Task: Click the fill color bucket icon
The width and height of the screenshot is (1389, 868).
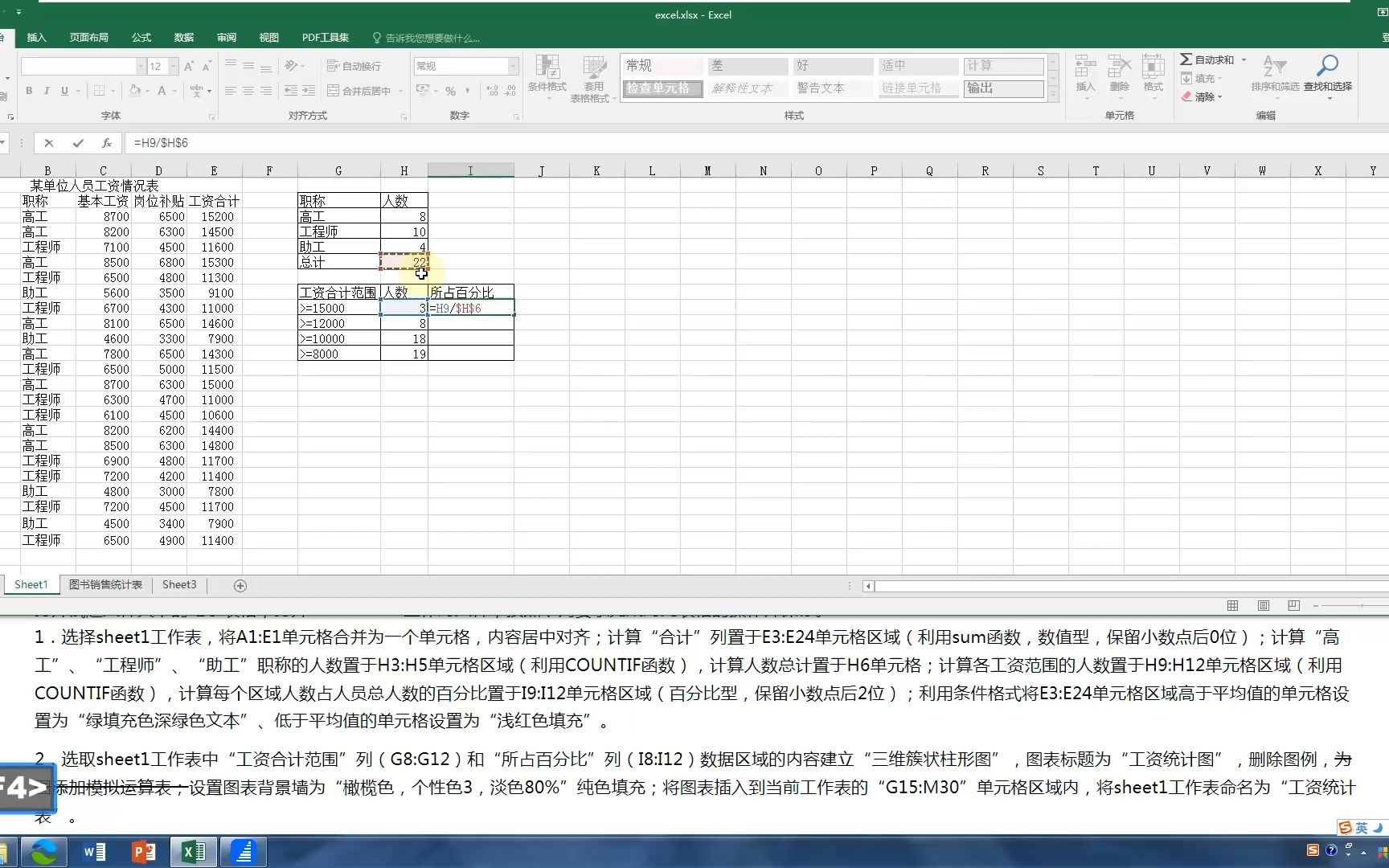Action: [135, 91]
